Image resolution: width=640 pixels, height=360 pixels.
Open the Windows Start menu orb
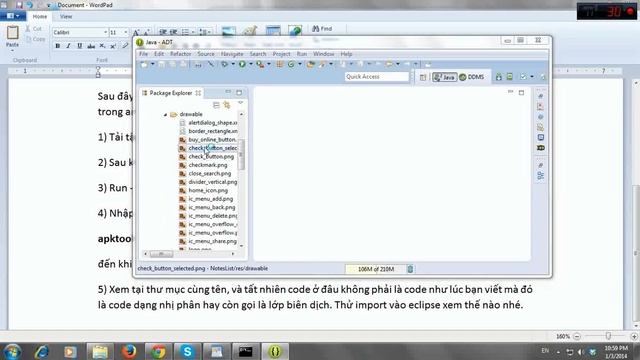pos(12,351)
